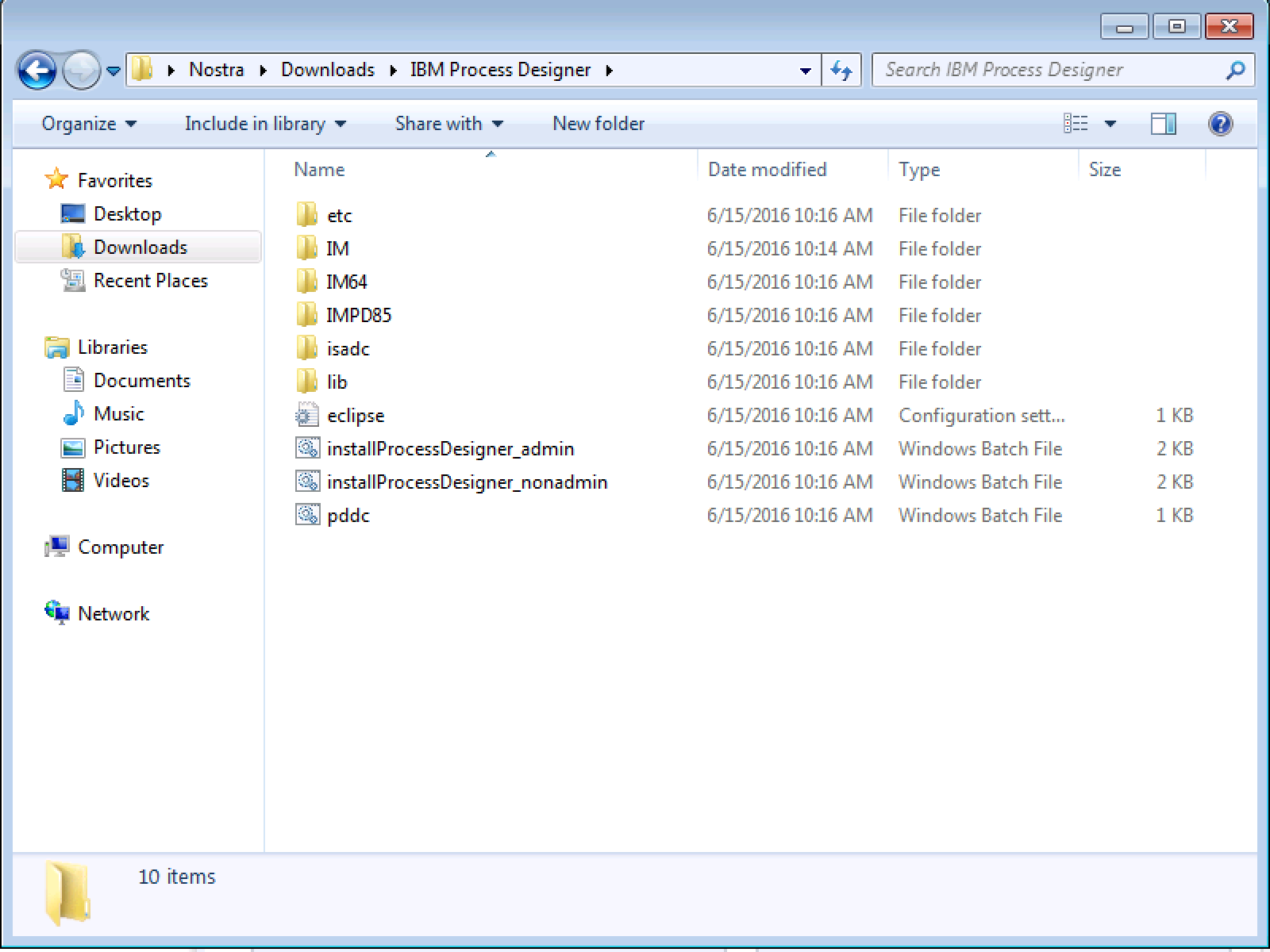Go back using the Back arrow button

point(37,71)
